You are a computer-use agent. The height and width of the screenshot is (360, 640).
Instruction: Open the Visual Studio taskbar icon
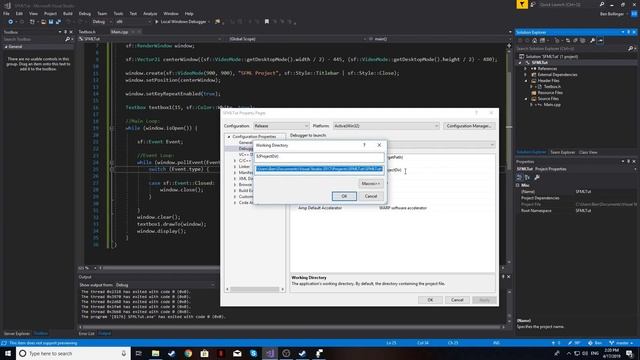(x=270, y=353)
